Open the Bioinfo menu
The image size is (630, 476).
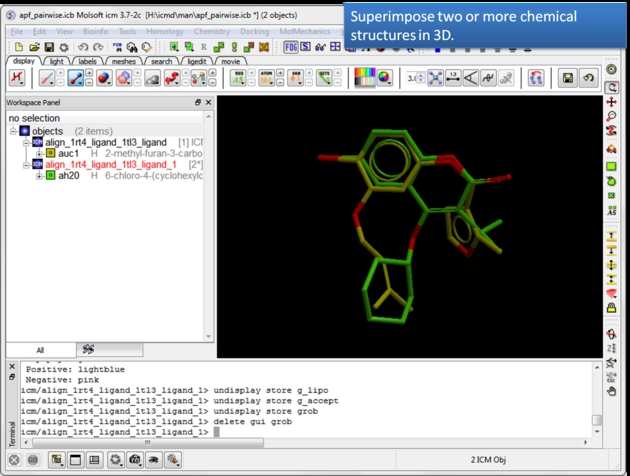pyautogui.click(x=96, y=31)
